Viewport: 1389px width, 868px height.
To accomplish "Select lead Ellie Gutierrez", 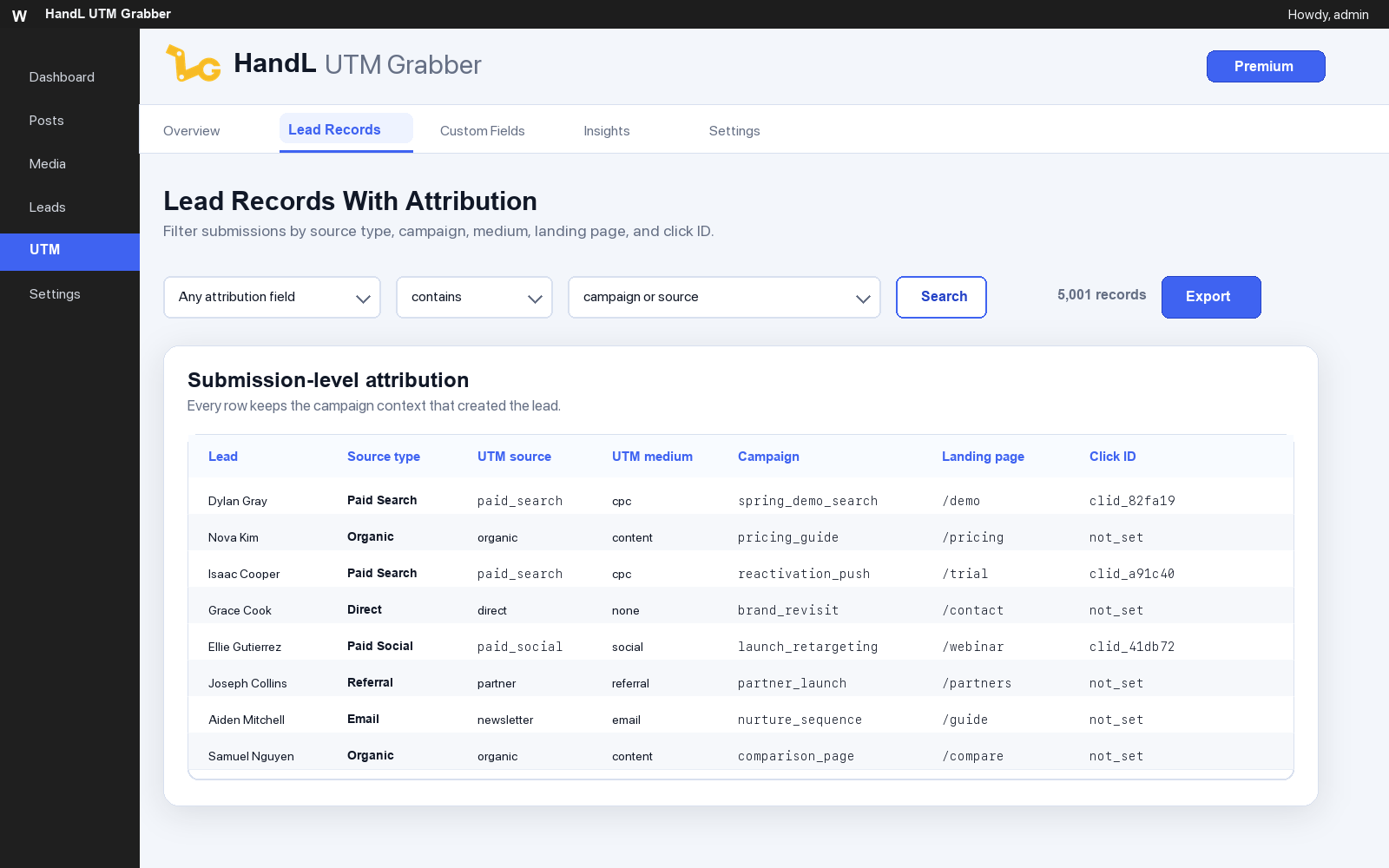I will click(245, 647).
